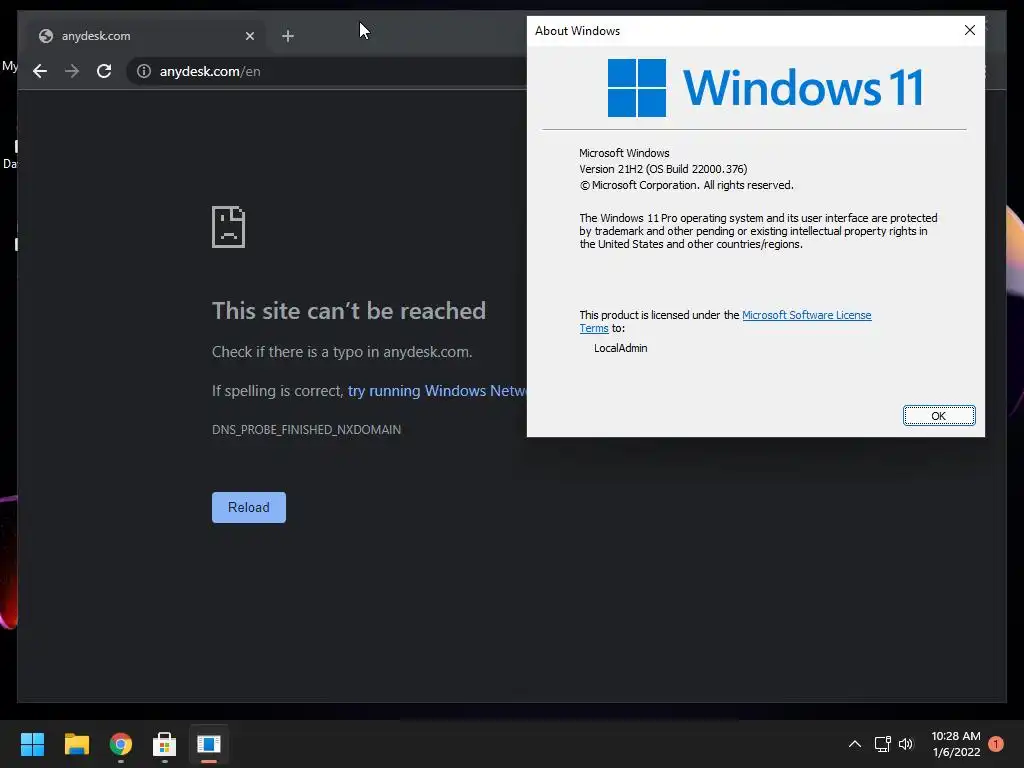Image resolution: width=1024 pixels, height=768 pixels.
Task: Open volume control speaker icon
Action: (906, 744)
